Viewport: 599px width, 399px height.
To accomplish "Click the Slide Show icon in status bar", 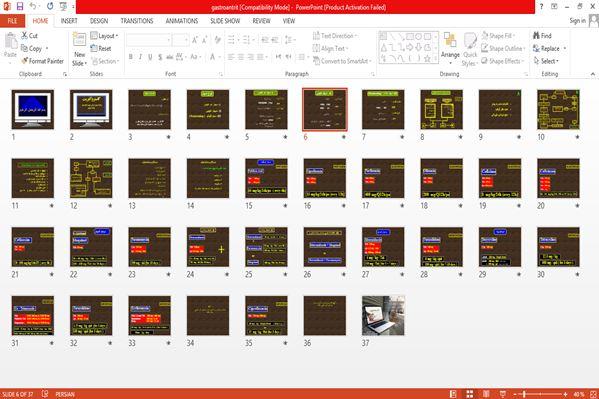I will coord(503,394).
